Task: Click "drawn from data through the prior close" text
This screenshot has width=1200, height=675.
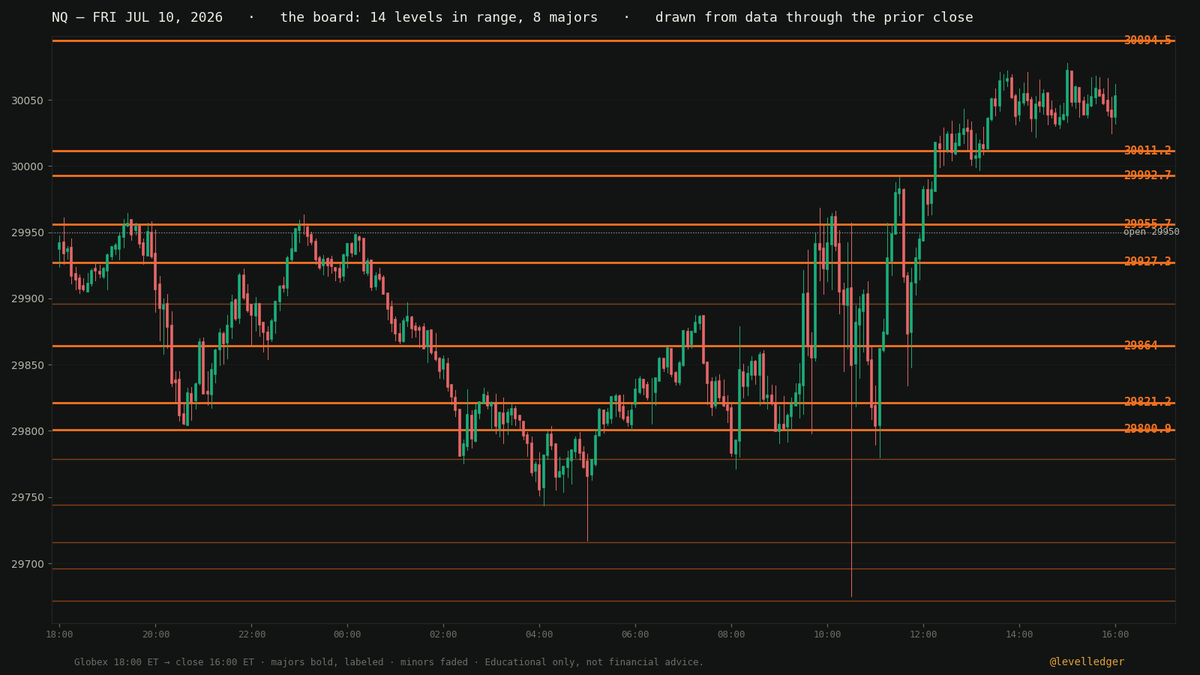Action: click(x=814, y=18)
